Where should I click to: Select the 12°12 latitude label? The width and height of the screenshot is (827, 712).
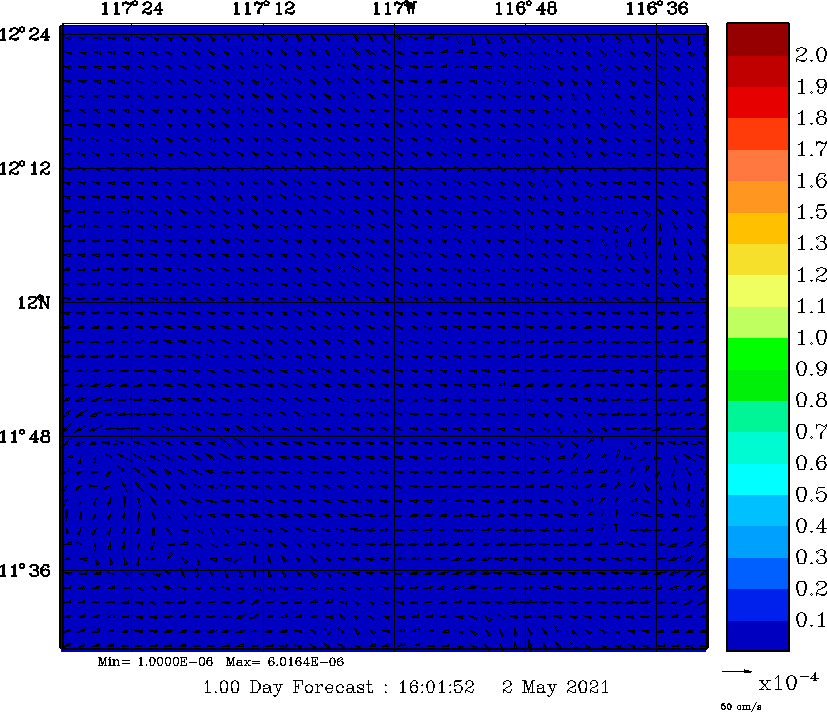(25, 169)
